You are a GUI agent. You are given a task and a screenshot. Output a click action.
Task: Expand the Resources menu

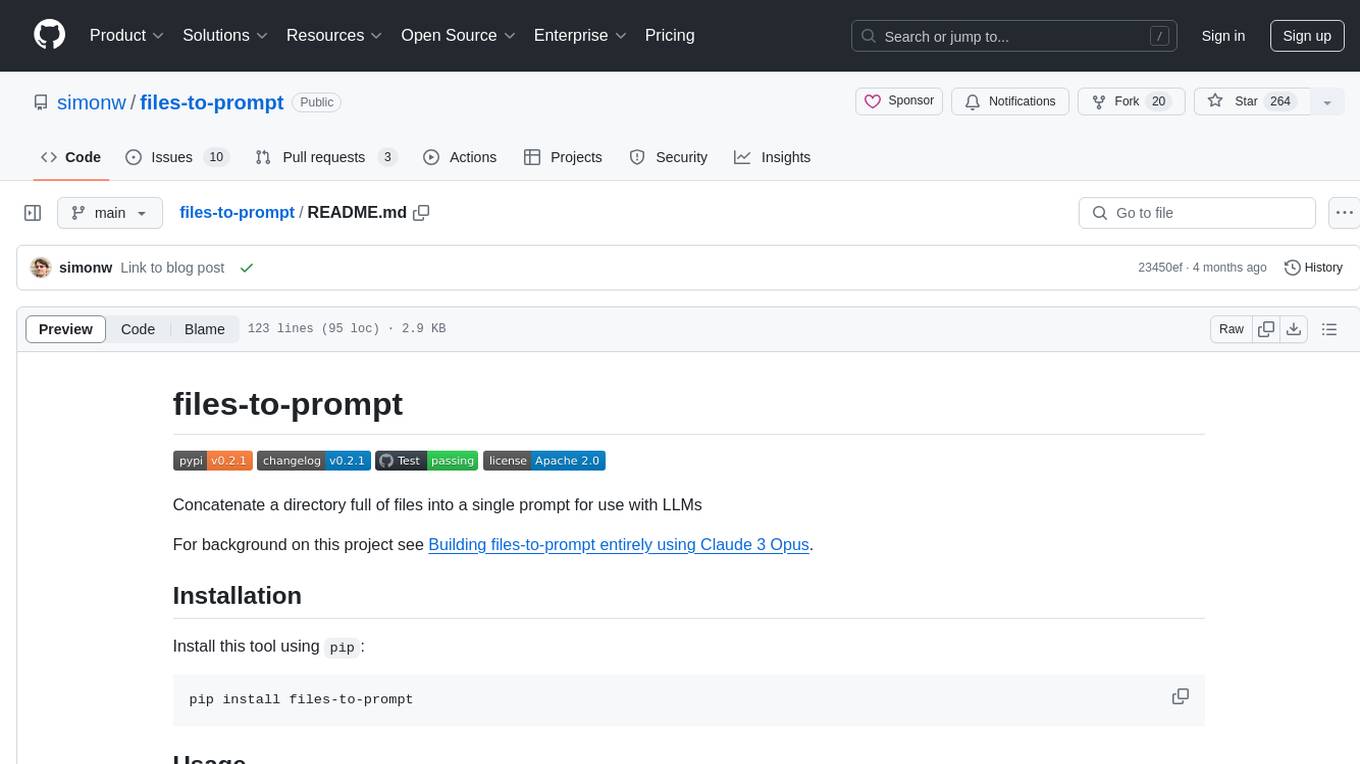pyautogui.click(x=334, y=35)
